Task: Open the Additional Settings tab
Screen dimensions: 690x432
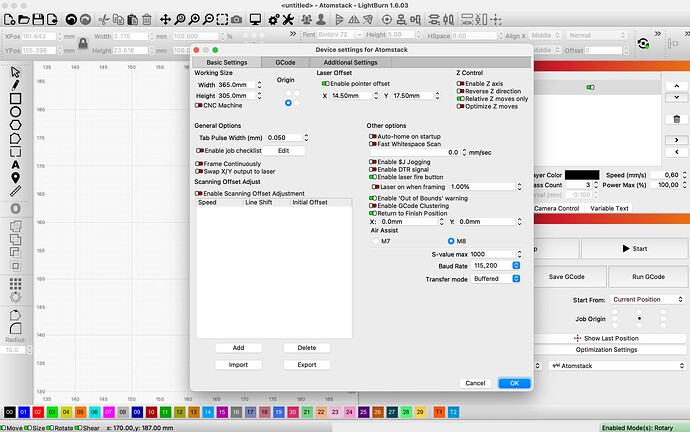Action: tap(350, 62)
